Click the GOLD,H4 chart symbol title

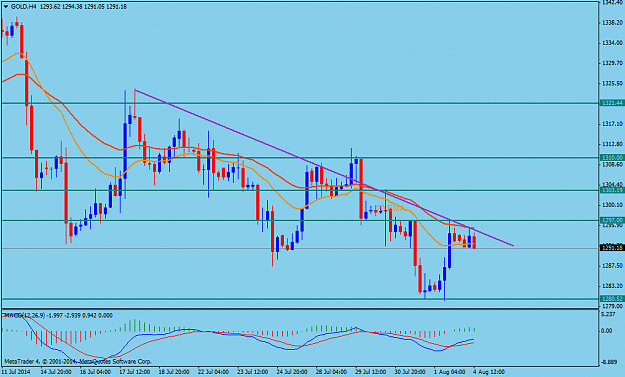pos(24,7)
